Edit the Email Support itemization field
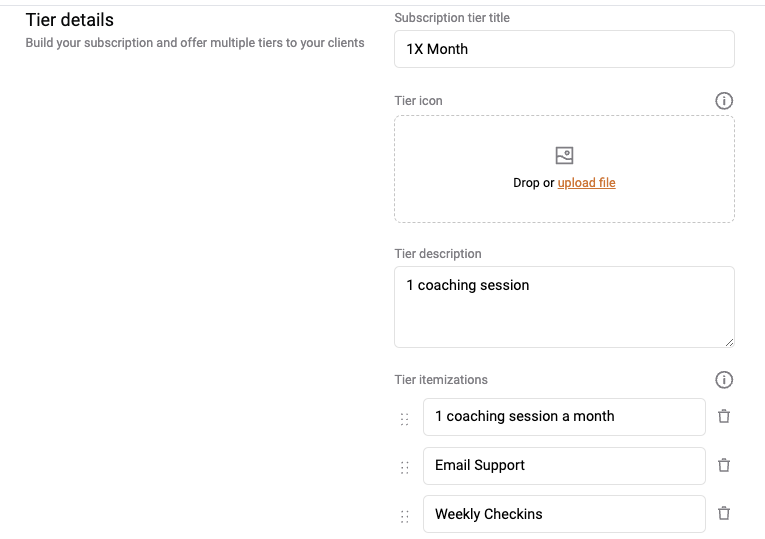The image size is (765, 539). click(564, 466)
